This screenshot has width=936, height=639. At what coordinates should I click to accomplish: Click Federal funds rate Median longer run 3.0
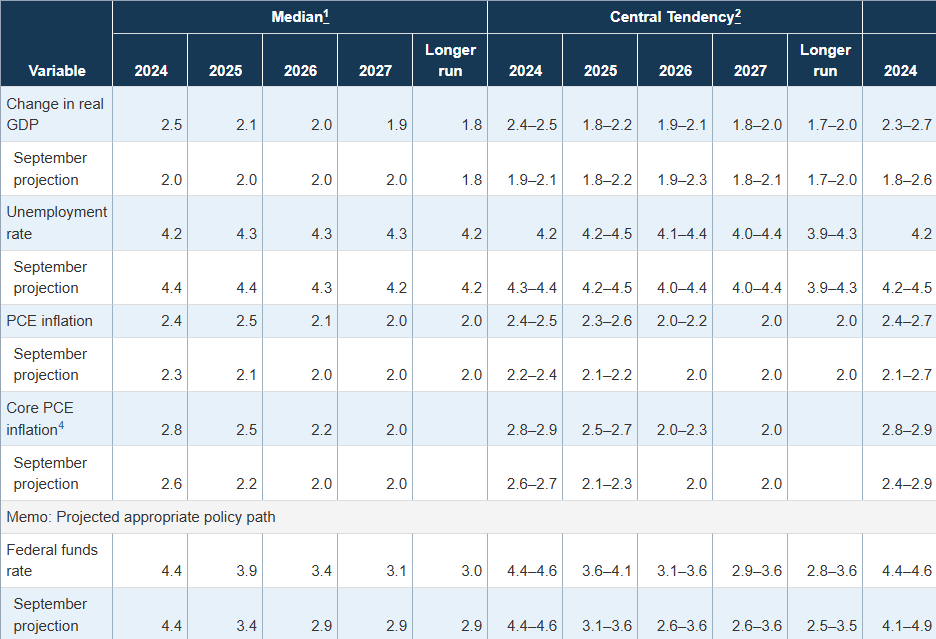coord(471,571)
